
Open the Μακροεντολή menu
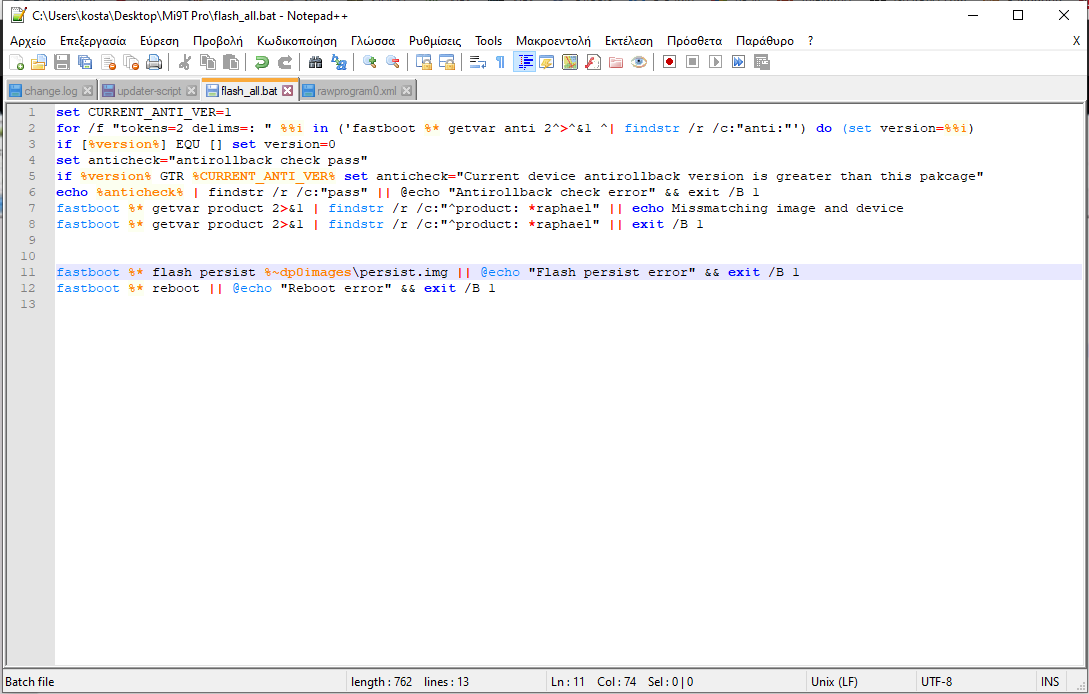553,41
